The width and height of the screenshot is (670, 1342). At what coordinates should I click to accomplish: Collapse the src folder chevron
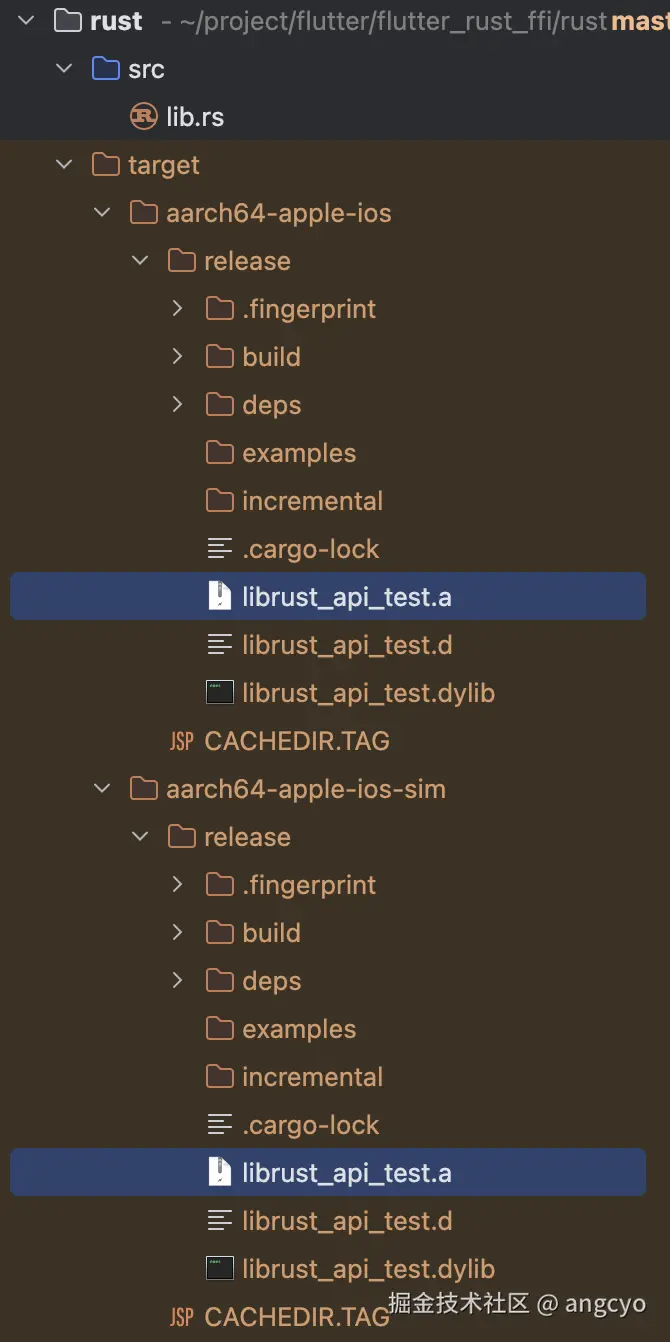click(x=65, y=69)
